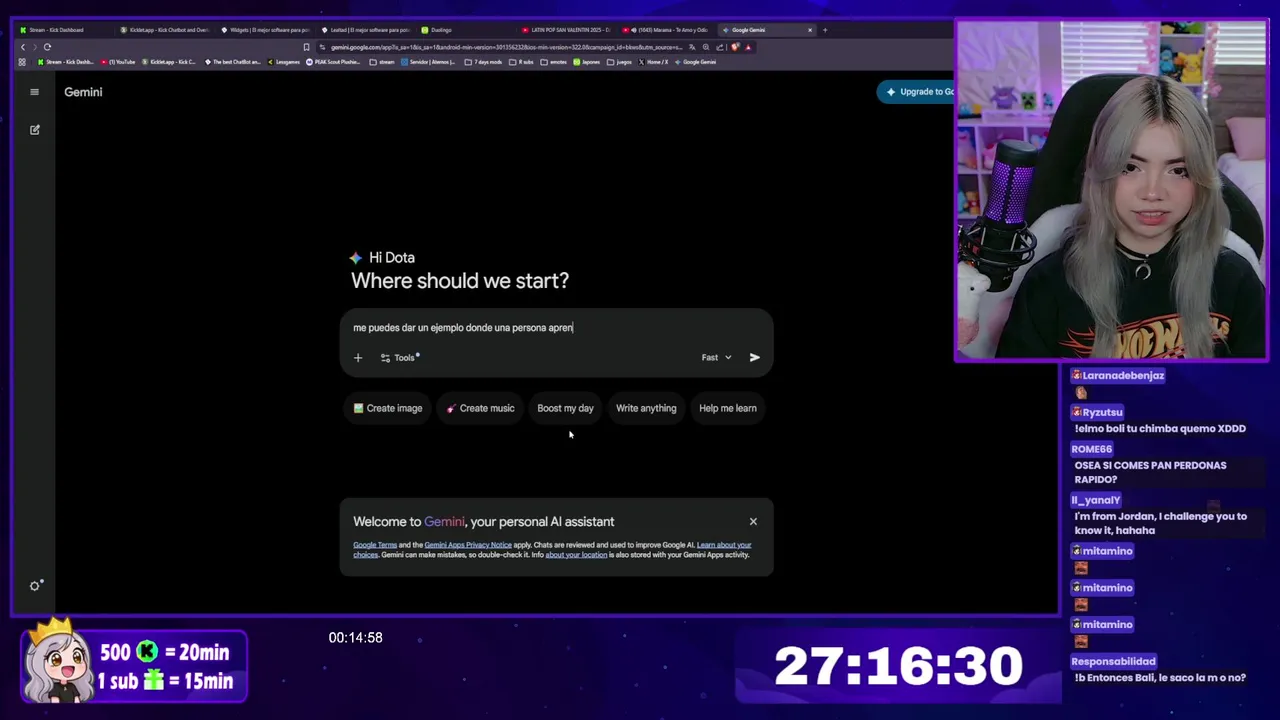The width and height of the screenshot is (1280, 720).
Task: Open the Brave Rewards triangle icon
Action: [748, 47]
